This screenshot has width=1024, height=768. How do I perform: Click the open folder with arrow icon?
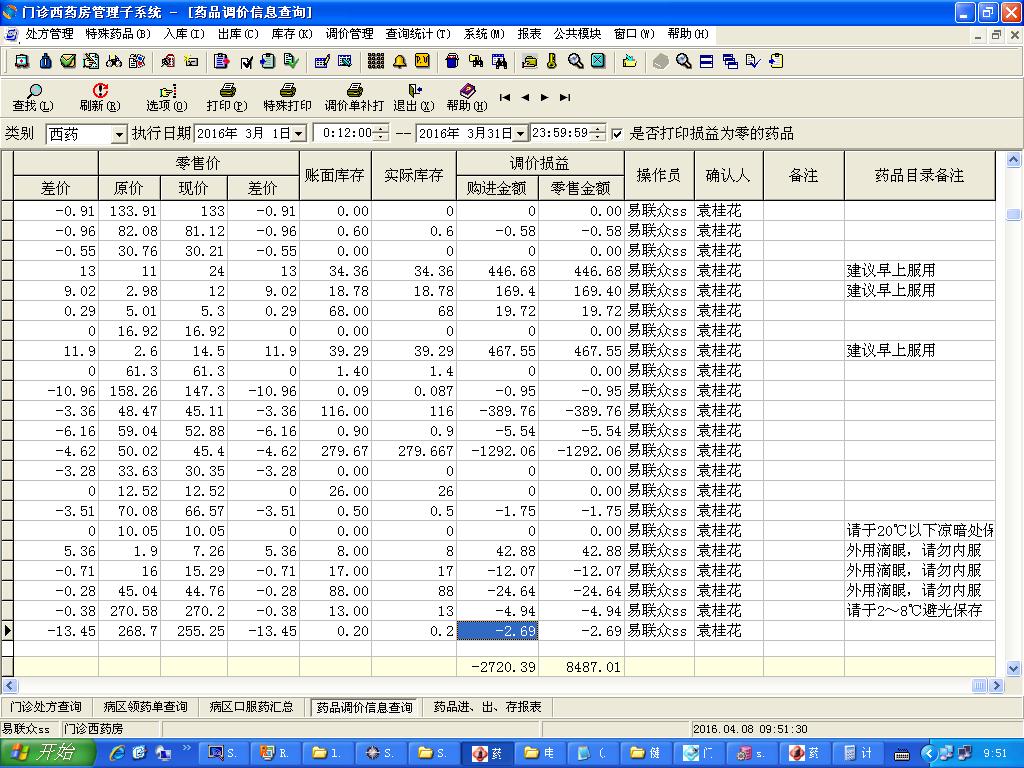630,61
